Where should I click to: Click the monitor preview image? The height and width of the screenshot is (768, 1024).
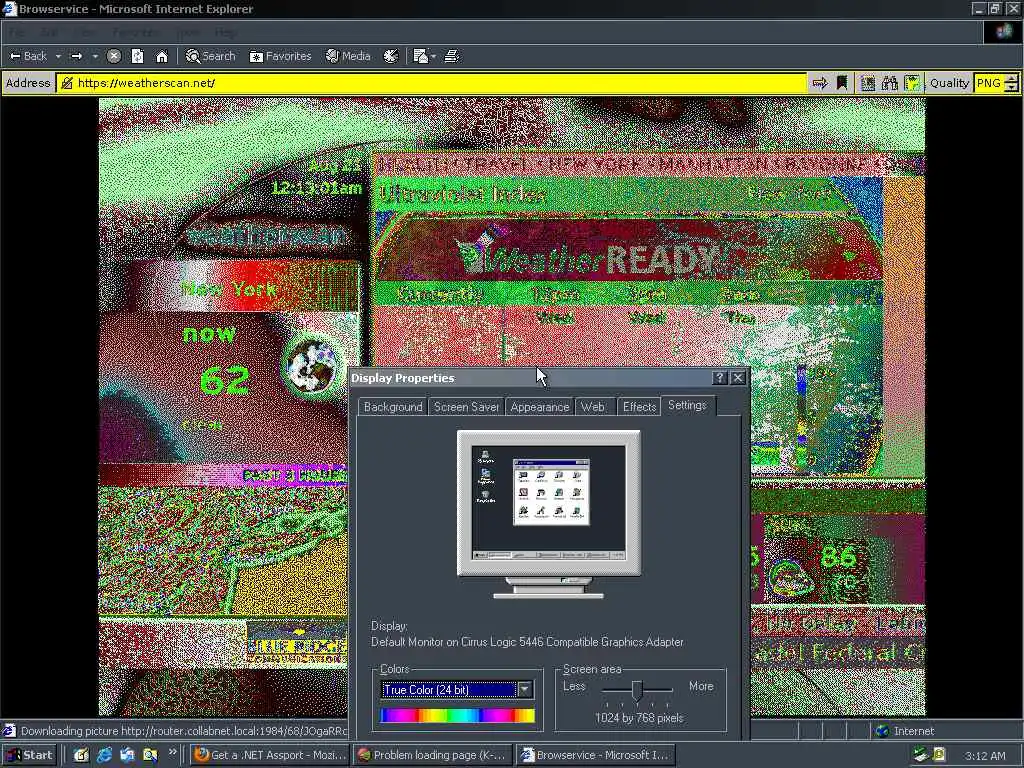point(549,514)
